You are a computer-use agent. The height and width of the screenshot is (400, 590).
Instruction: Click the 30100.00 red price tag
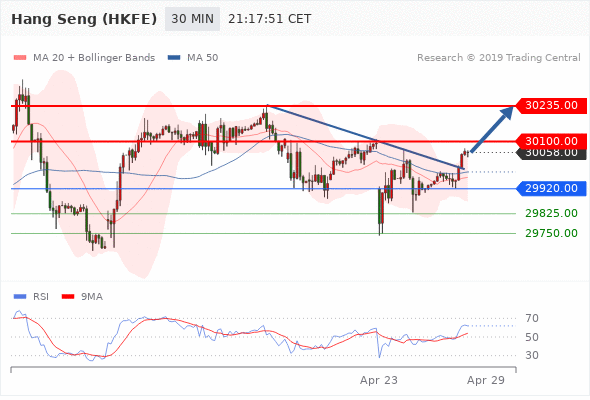click(x=550, y=141)
